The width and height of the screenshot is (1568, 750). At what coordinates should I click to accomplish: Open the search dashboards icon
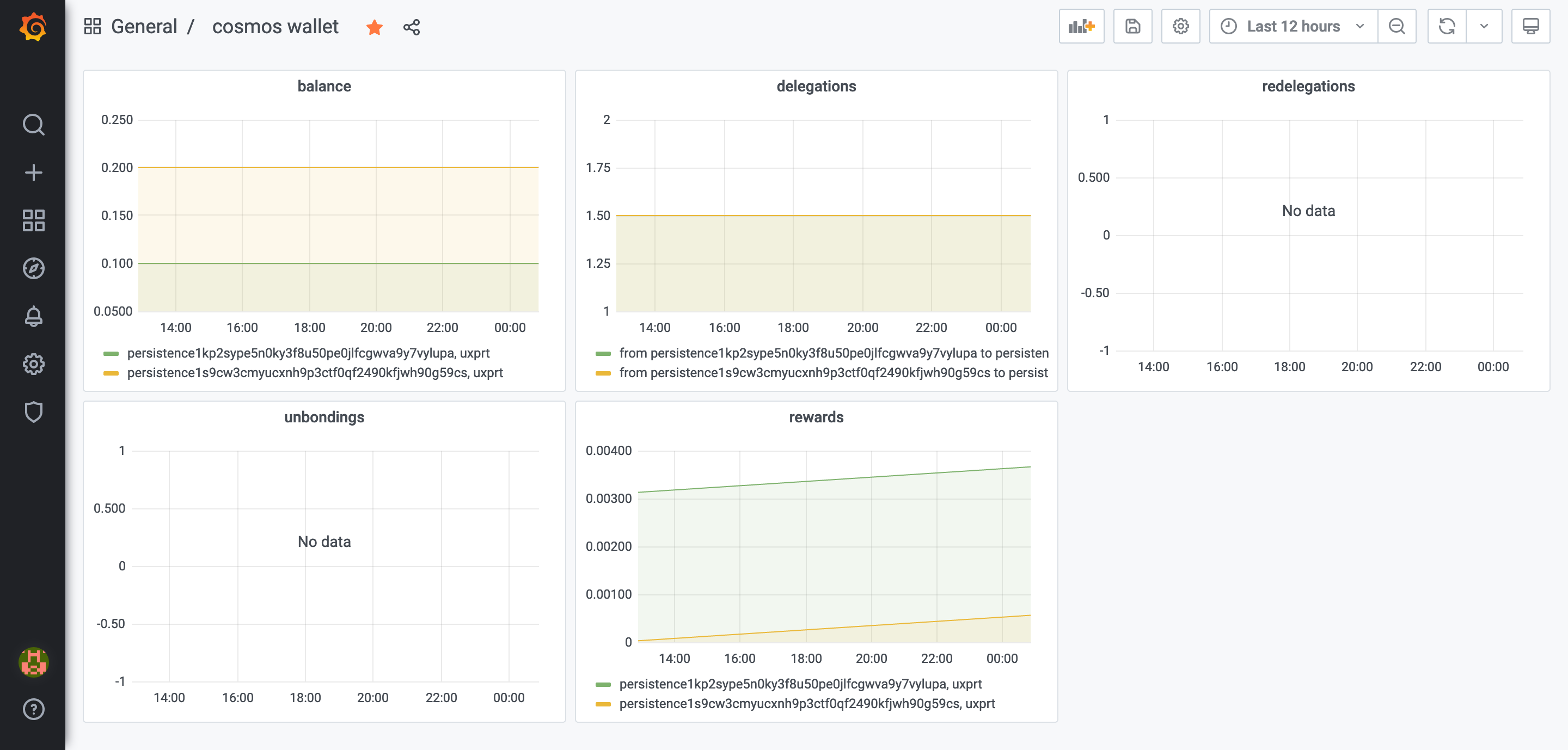[x=33, y=124]
